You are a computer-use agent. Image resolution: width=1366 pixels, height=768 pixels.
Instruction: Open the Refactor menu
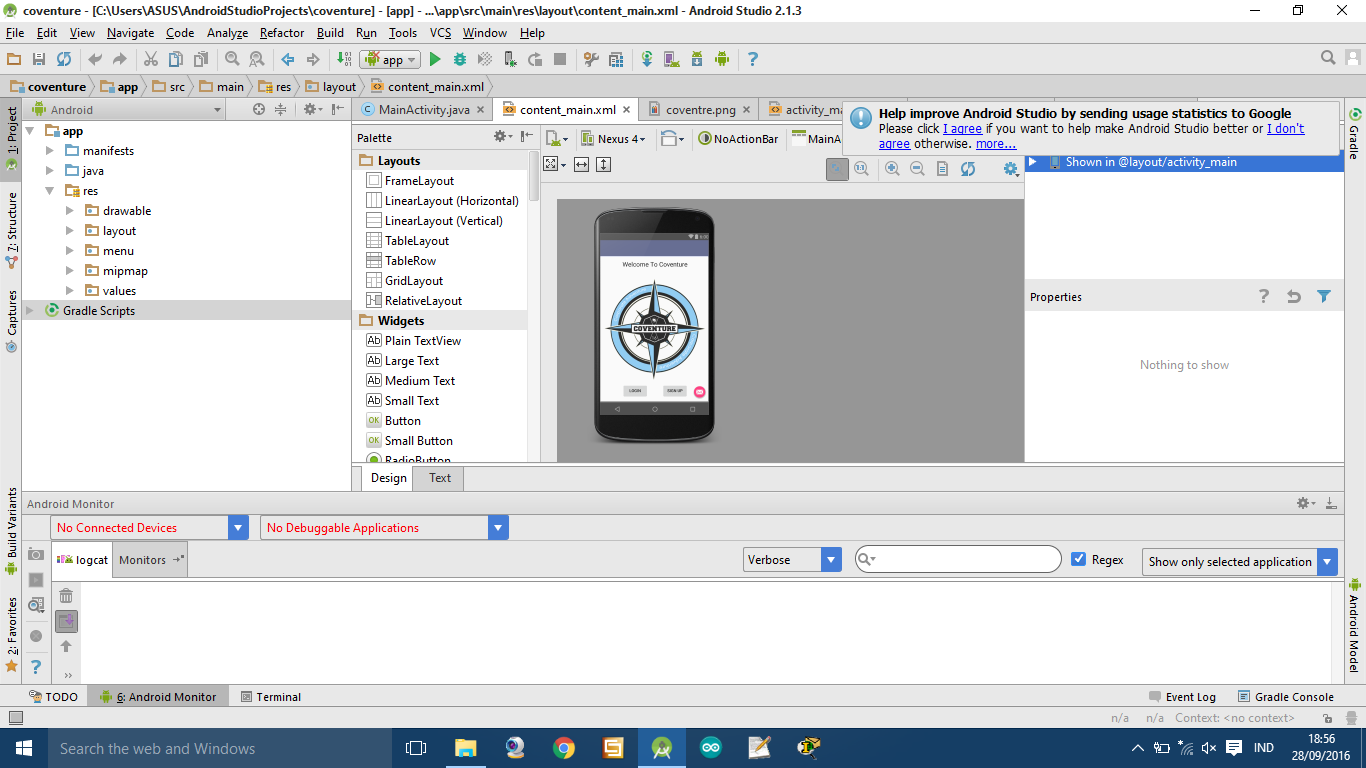coord(281,33)
